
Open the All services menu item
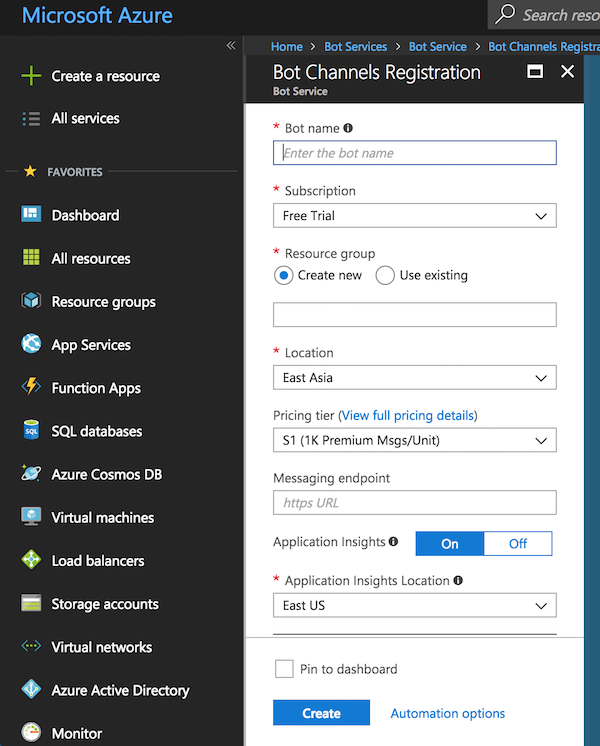86,118
